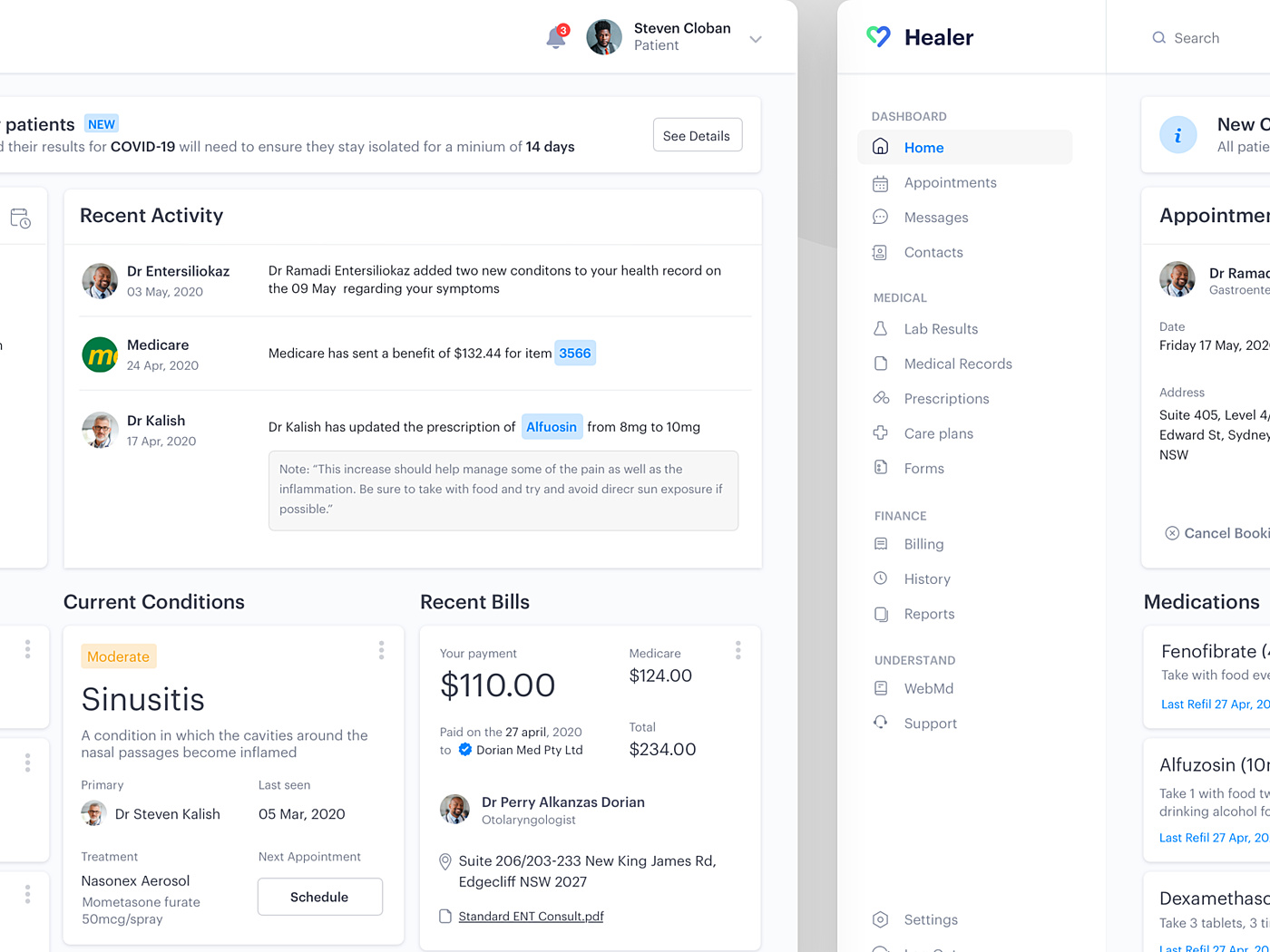Viewport: 1270px width, 952px height.
Task: Open the Recent Bills card options menu
Action: click(738, 650)
